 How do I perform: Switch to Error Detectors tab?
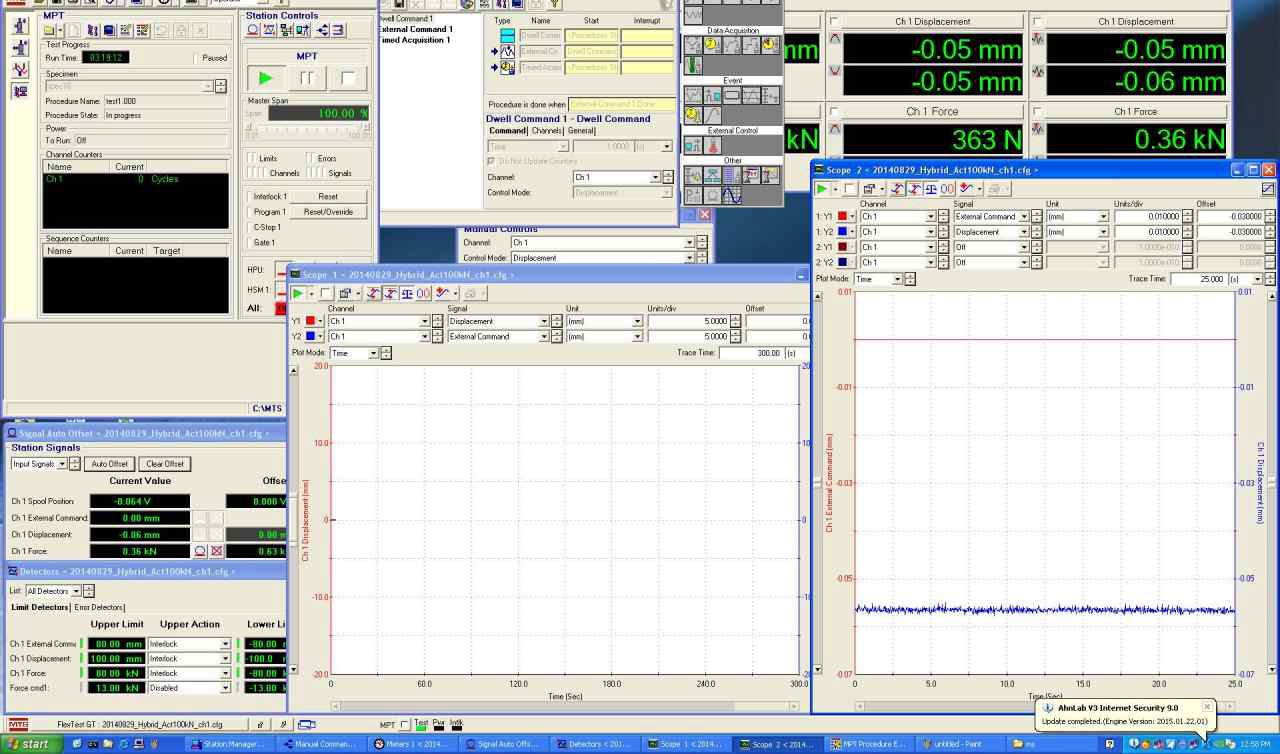[x=99, y=607]
